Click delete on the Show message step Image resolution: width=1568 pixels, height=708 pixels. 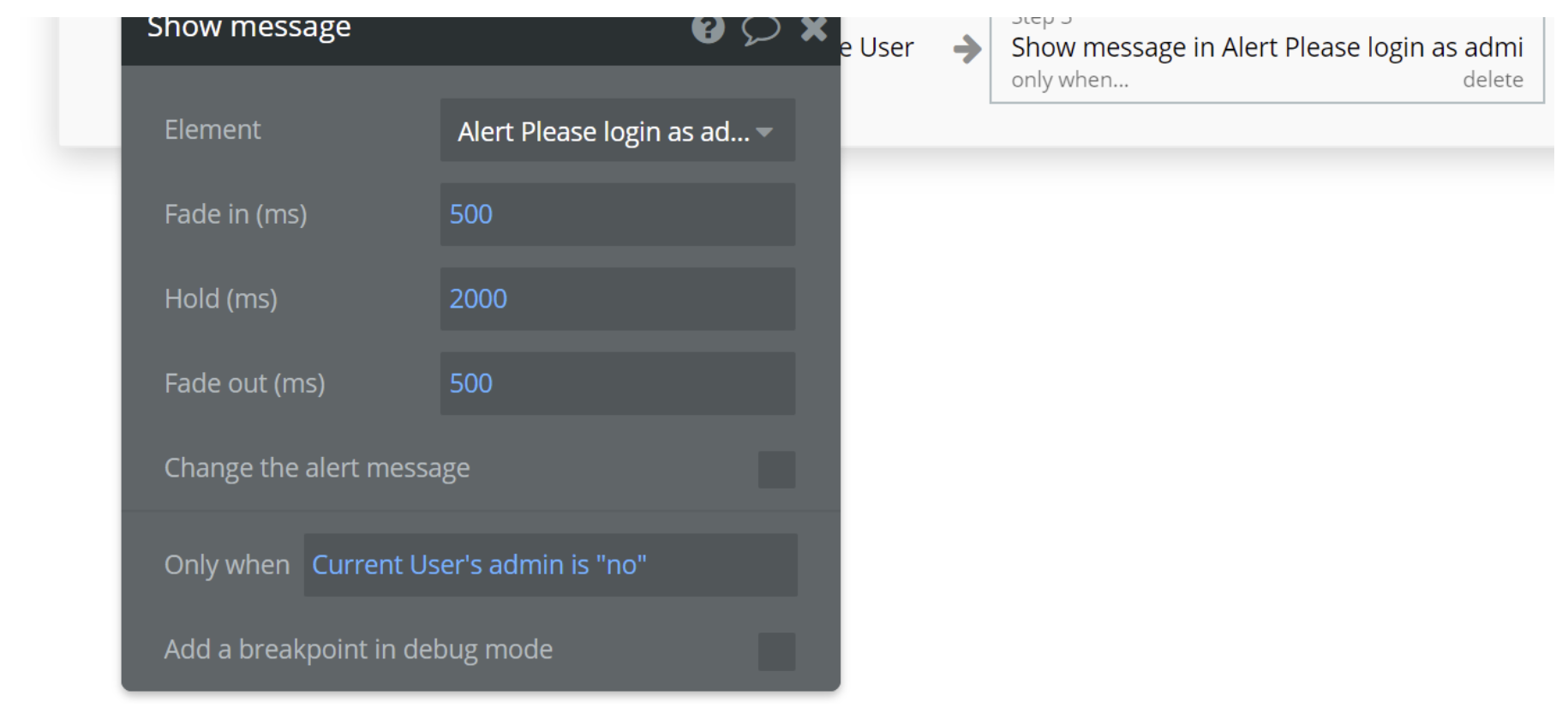click(1492, 81)
